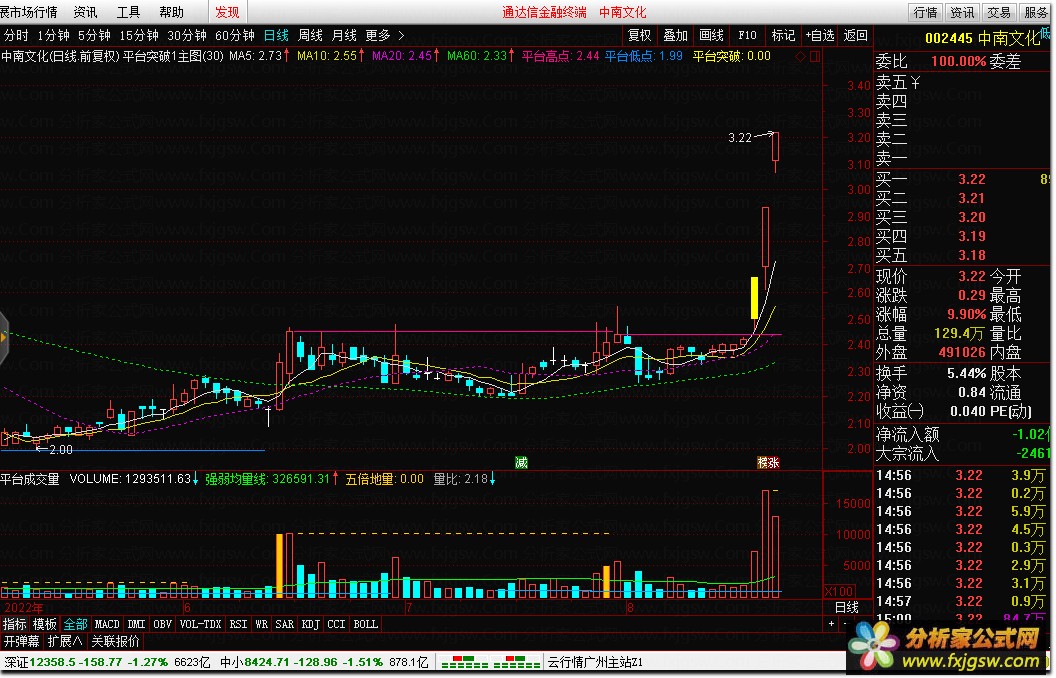This screenshot has height=678, width=1056.
Task: Click the diamond icon above the price axis
Action: (x=800, y=57)
